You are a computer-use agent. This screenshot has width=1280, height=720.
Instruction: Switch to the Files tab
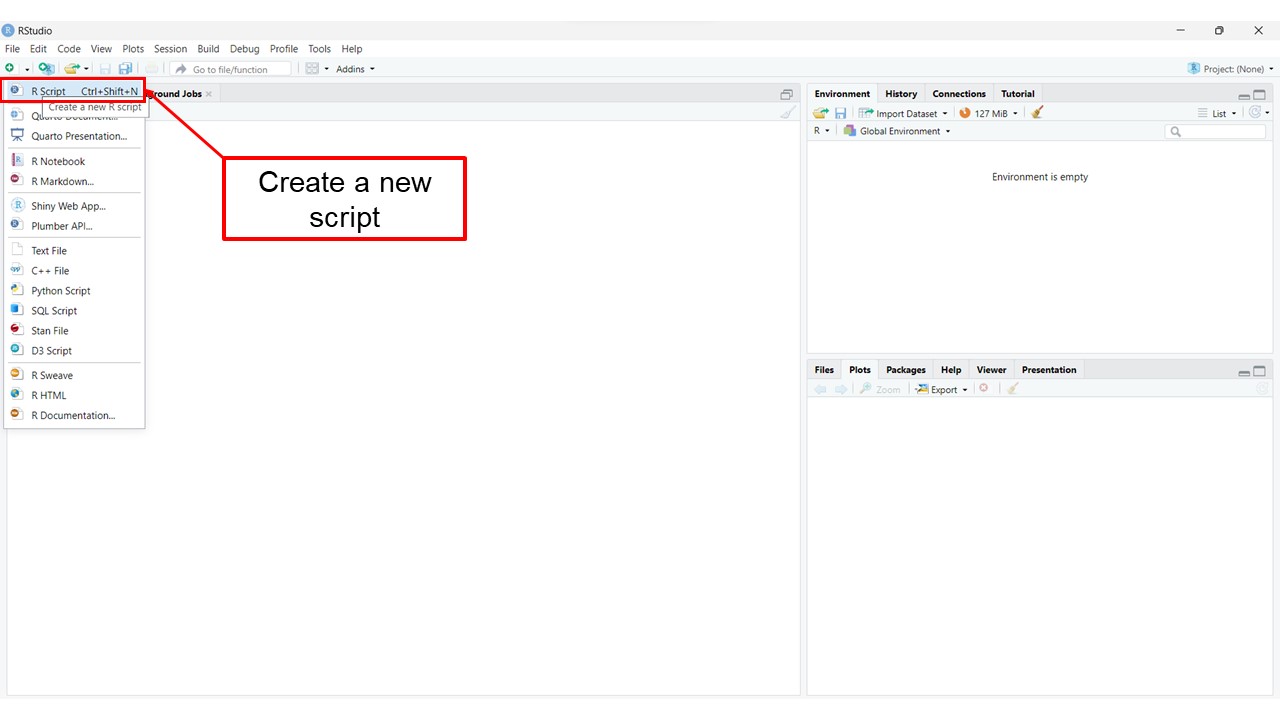coord(824,370)
